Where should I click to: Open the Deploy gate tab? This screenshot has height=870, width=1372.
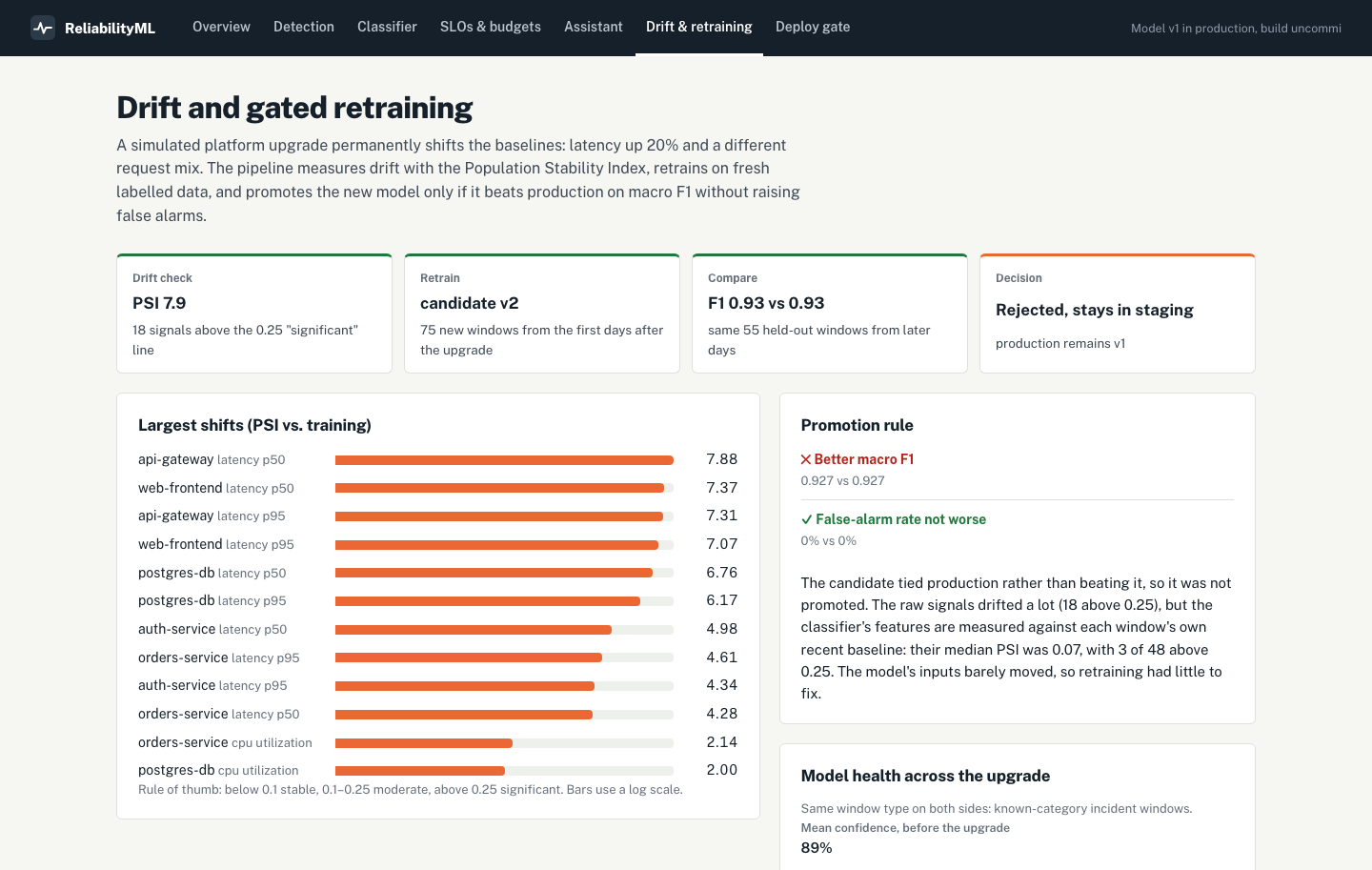(x=813, y=27)
